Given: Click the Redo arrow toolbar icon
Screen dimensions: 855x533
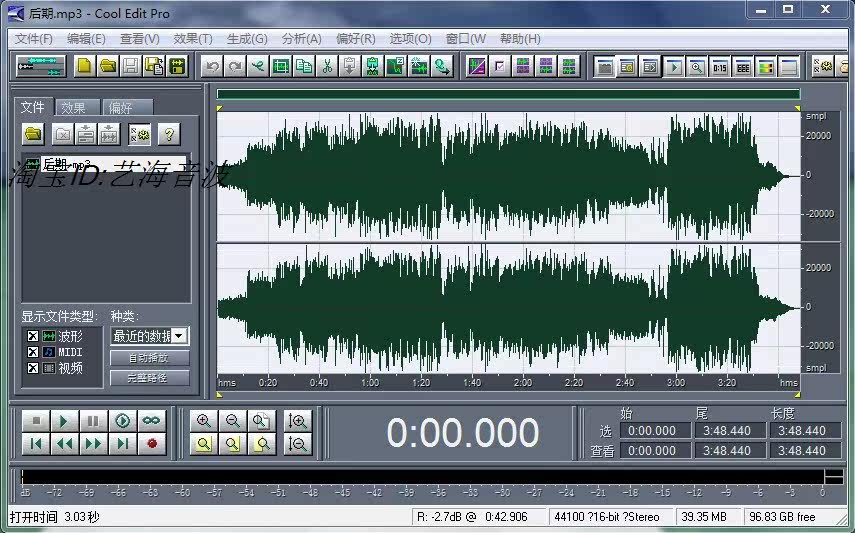Looking at the screenshot, I should tap(235, 67).
